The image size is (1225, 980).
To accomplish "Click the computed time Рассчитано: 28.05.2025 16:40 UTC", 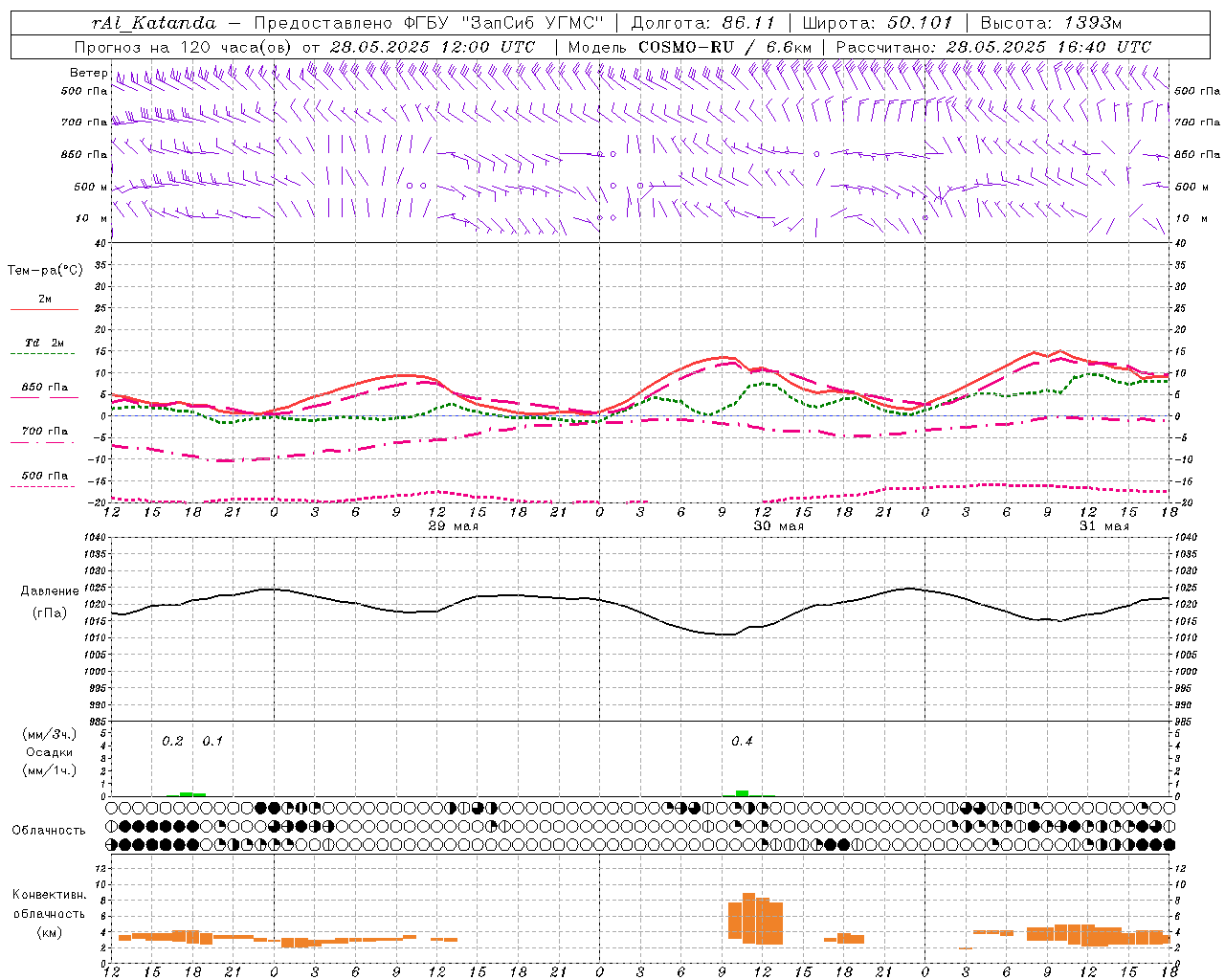I will [x=993, y=47].
